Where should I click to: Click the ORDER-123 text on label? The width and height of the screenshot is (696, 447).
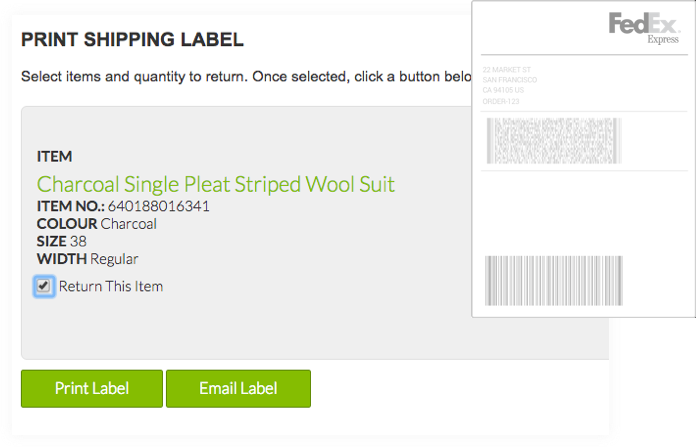coord(501,101)
